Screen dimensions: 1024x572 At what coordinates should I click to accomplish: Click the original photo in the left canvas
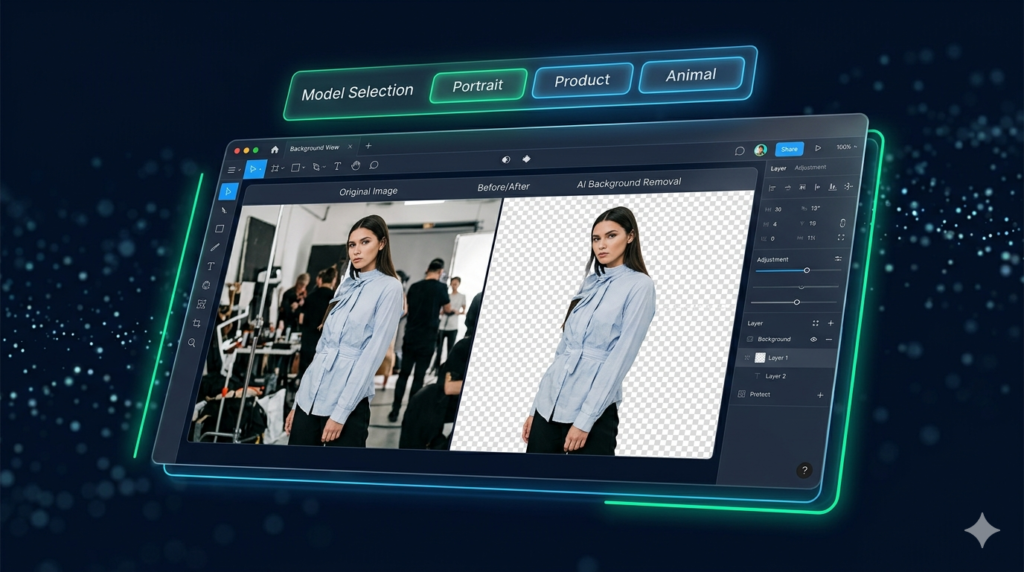(345, 325)
